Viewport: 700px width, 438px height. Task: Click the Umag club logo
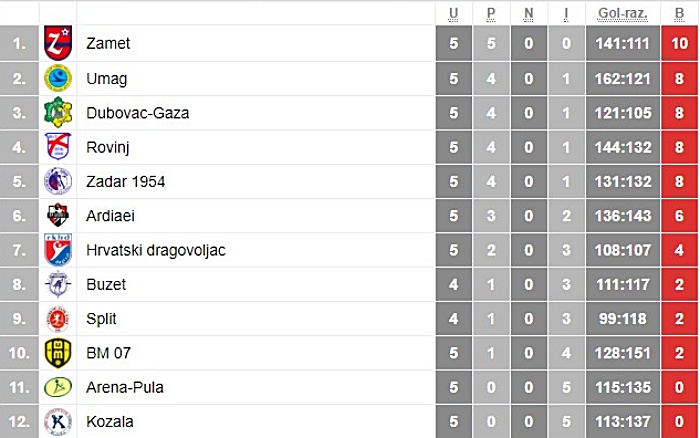(58, 78)
